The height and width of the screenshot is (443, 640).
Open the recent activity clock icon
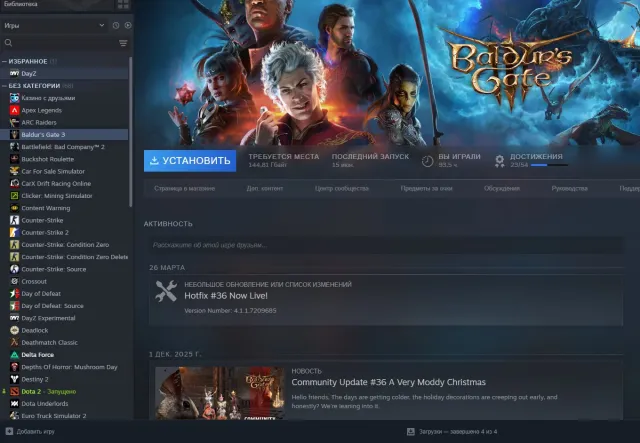point(116,25)
